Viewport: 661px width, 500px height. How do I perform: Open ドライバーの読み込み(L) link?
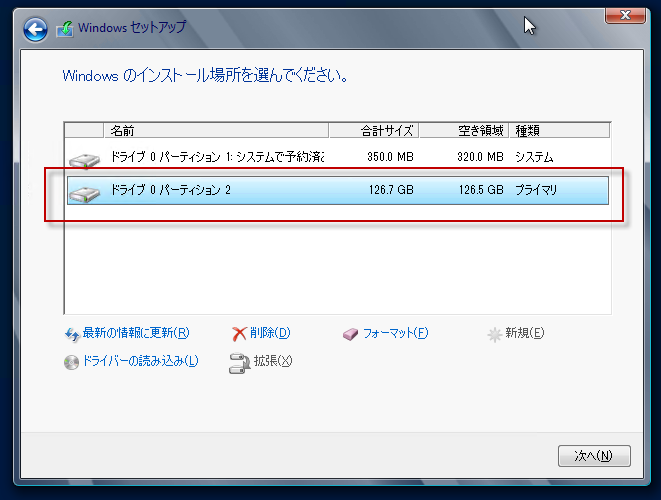(140, 361)
